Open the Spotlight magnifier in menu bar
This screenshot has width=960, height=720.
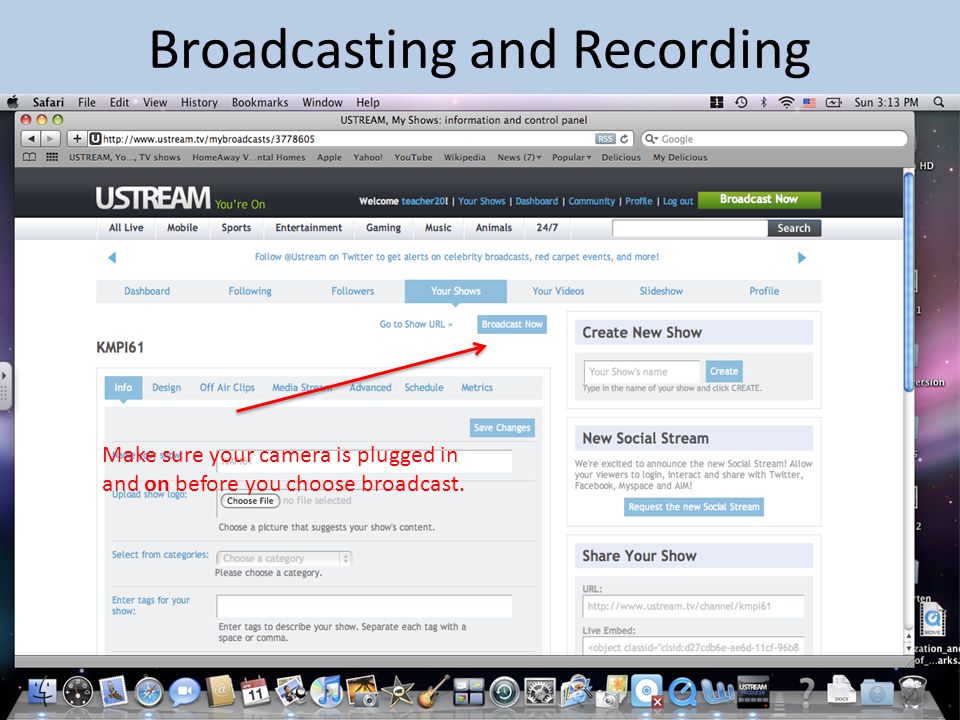tap(939, 102)
